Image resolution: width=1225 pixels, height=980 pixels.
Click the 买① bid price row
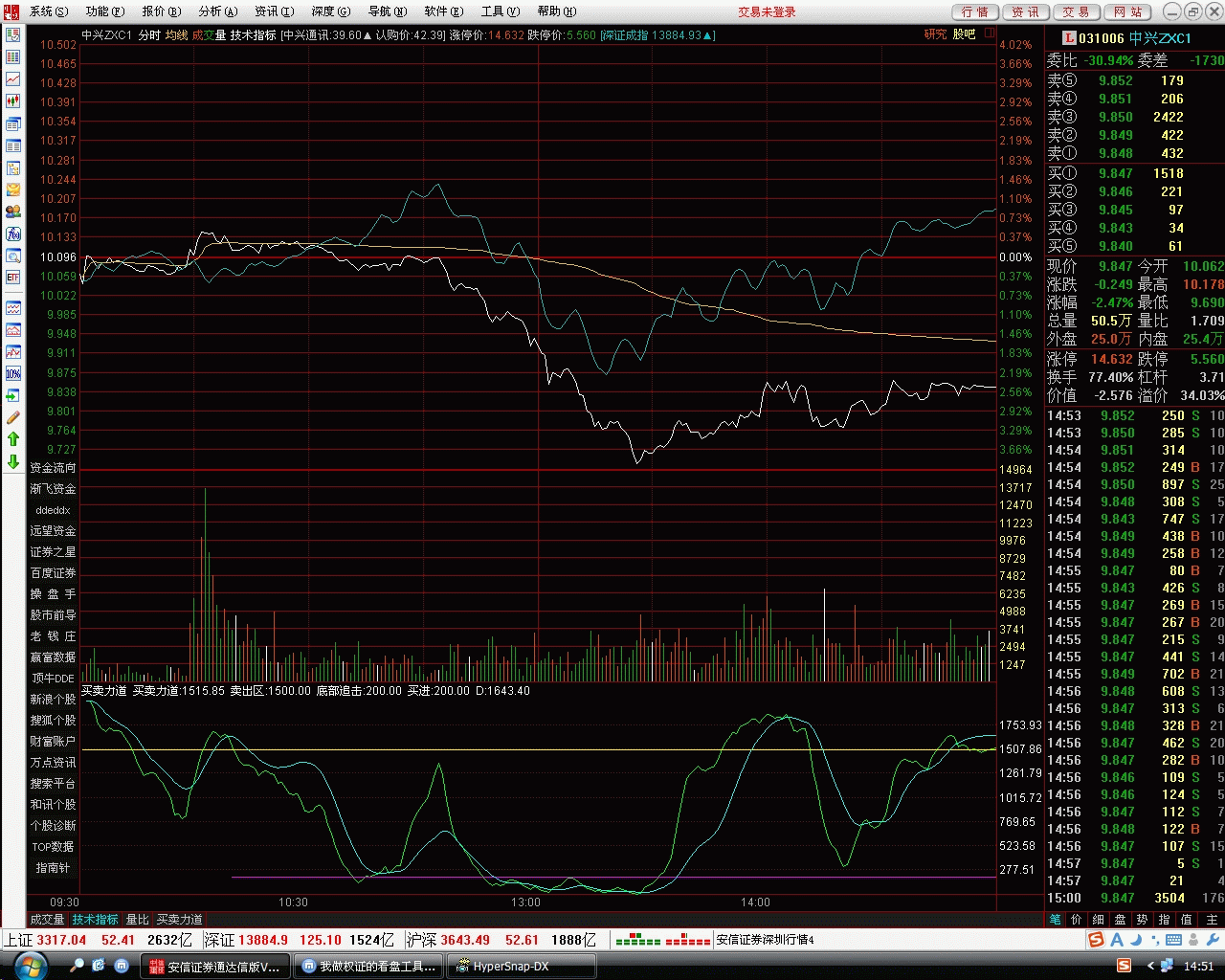[1134, 173]
